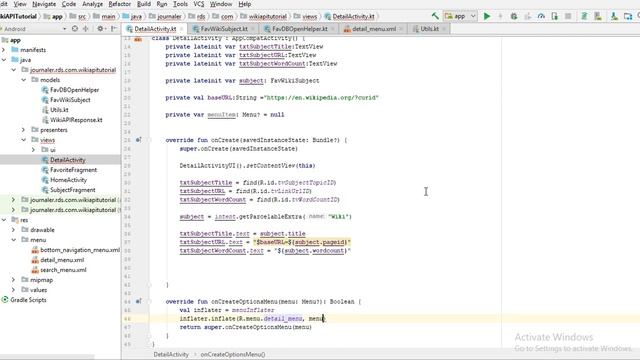Open the Analyze menu
640x360 pixels.
pos(93,4)
